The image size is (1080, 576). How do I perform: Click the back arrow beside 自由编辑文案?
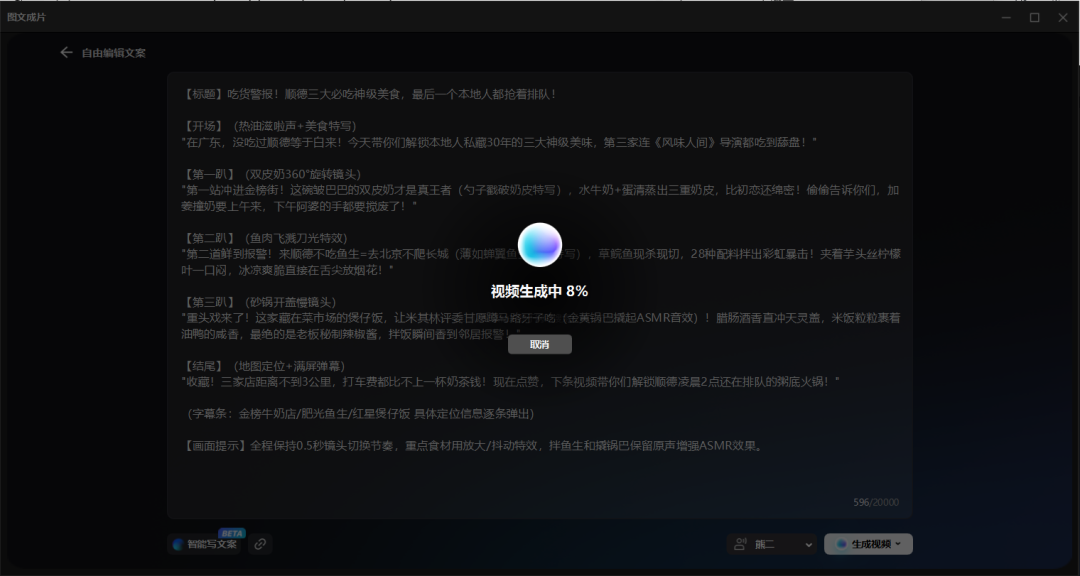point(66,52)
